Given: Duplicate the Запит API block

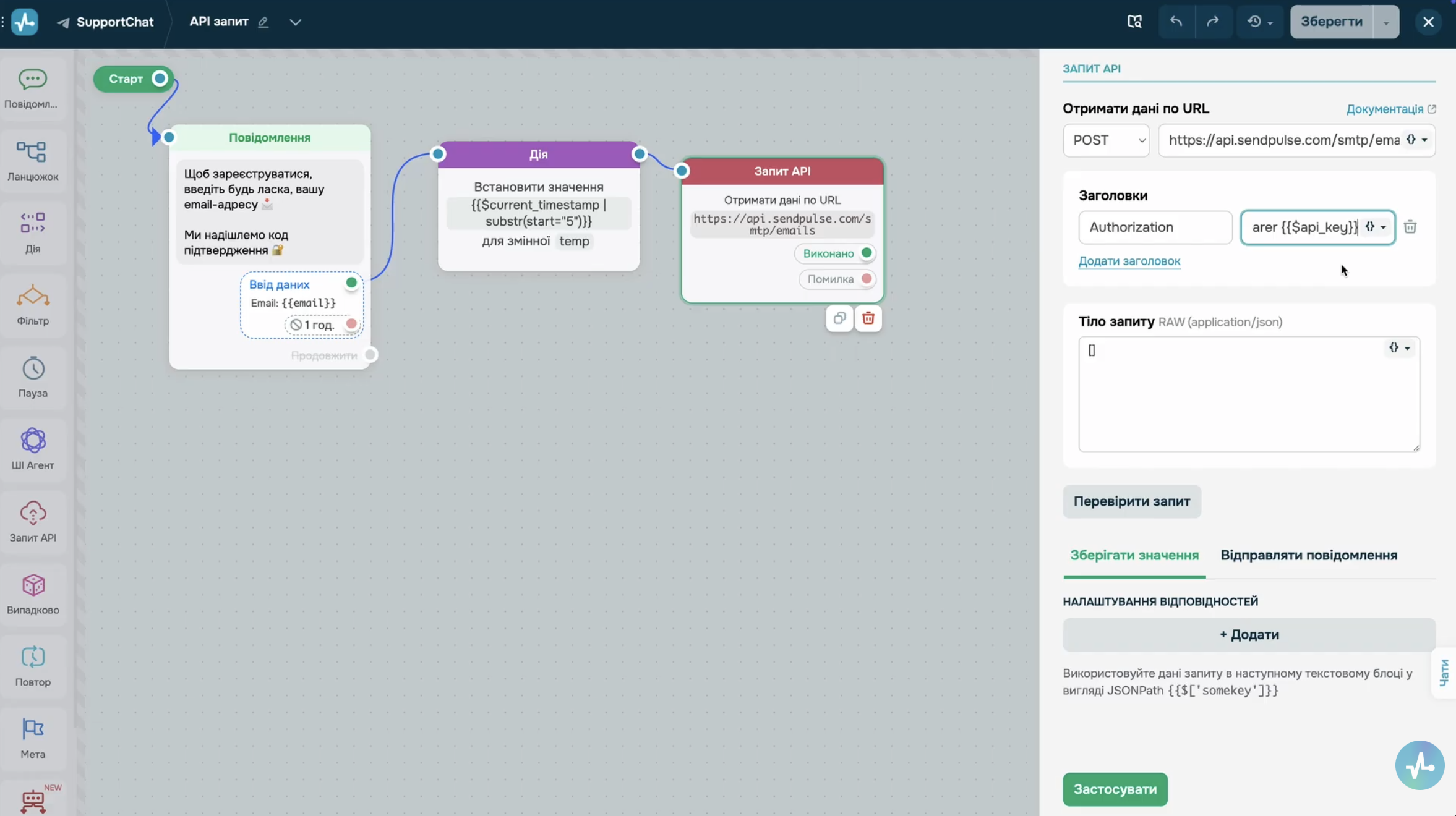Looking at the screenshot, I should coord(839,318).
